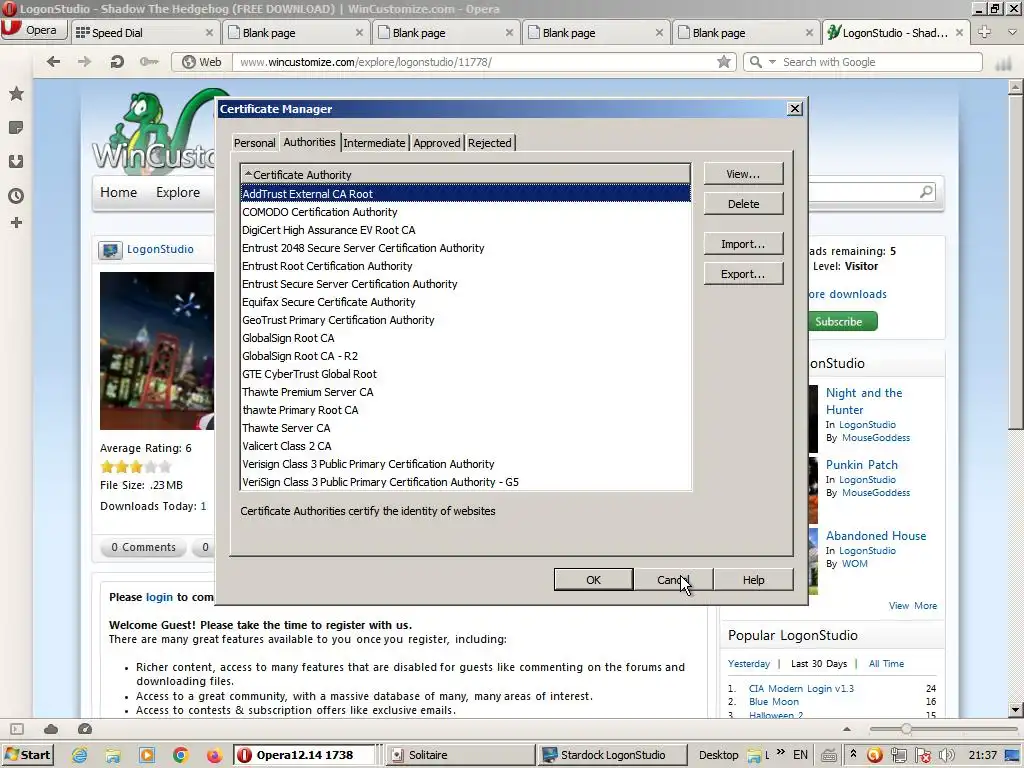Viewport: 1024px width, 768px height.
Task: Click the sidebar plus add-panel icon
Action: pyautogui.click(x=16, y=223)
